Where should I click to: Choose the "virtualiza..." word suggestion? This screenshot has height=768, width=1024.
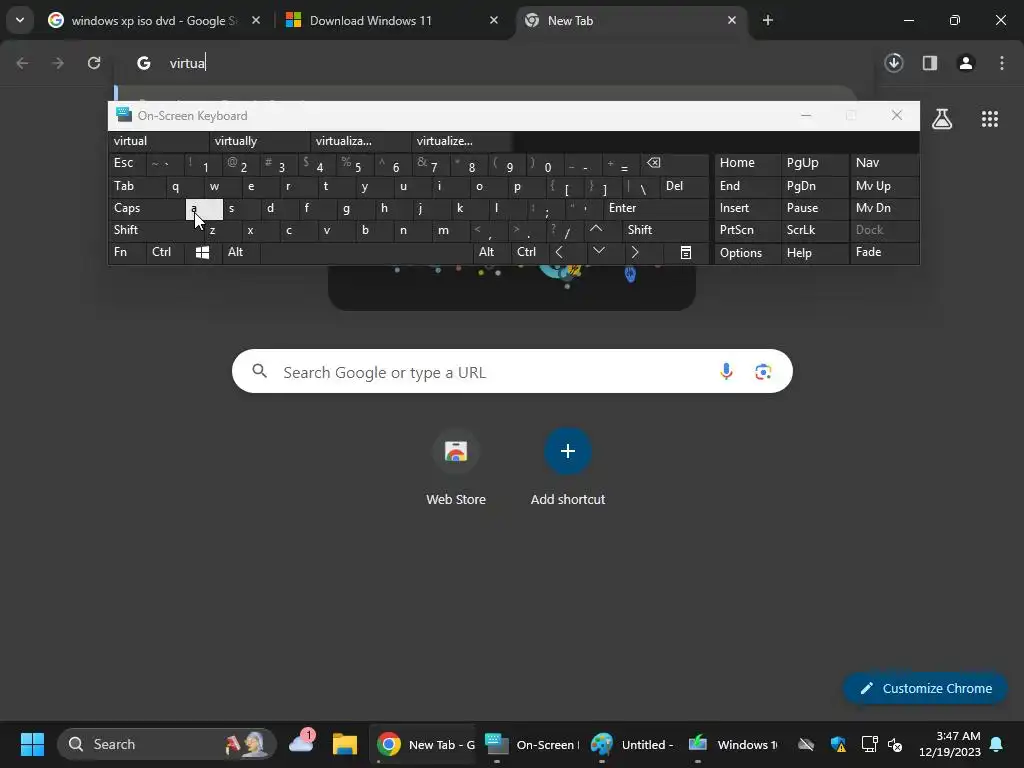pos(360,141)
